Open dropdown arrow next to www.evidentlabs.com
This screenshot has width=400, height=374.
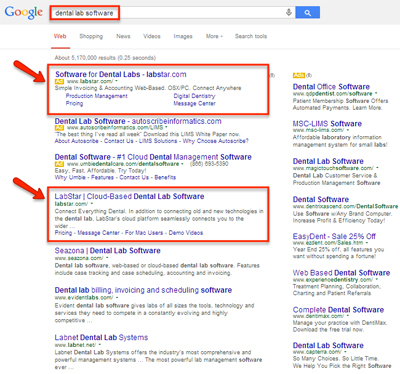click(x=117, y=297)
